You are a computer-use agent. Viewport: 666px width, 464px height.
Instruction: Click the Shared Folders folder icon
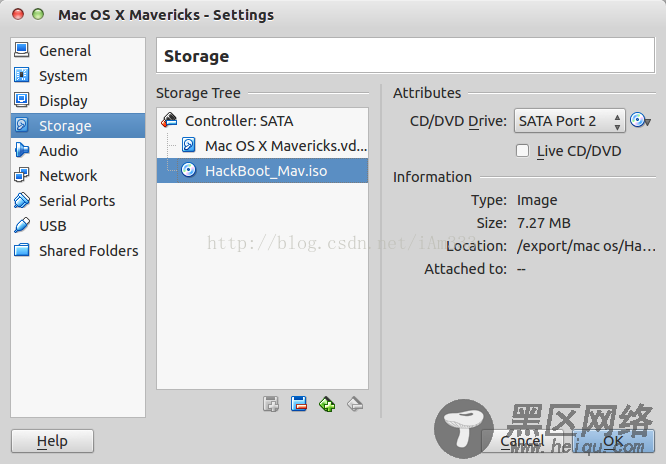click(22, 250)
